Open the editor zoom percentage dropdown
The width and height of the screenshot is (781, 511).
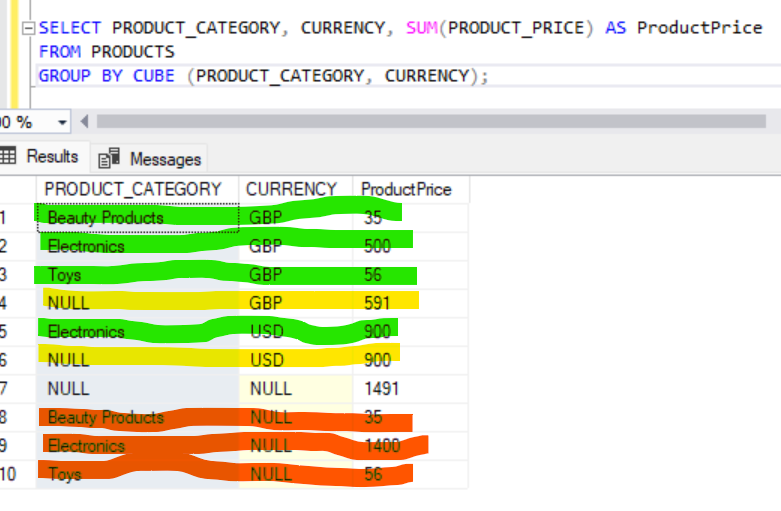point(63,122)
